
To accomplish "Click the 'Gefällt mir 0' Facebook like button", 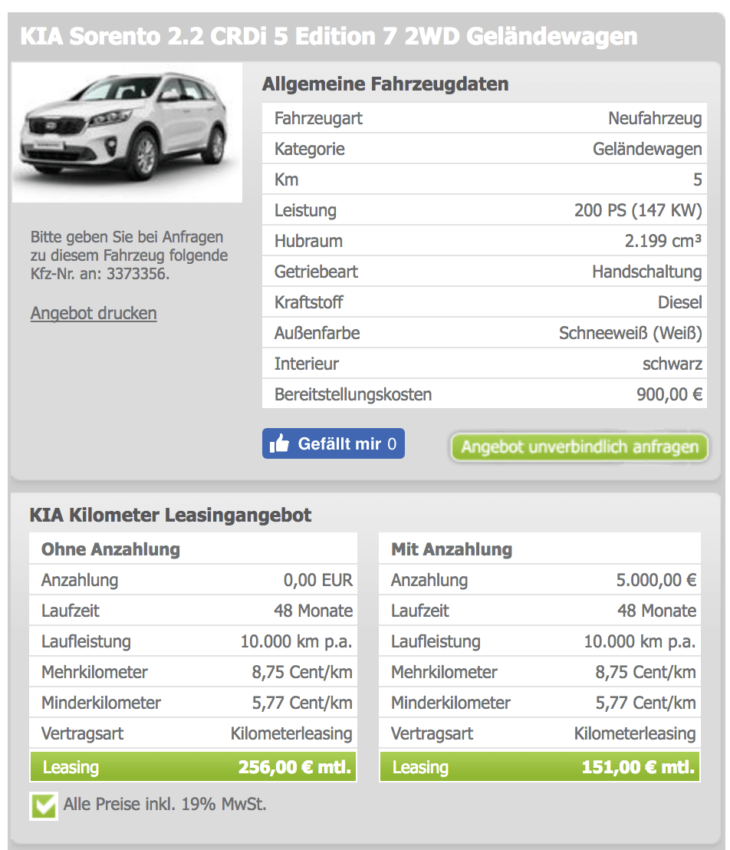I will point(333,443).
